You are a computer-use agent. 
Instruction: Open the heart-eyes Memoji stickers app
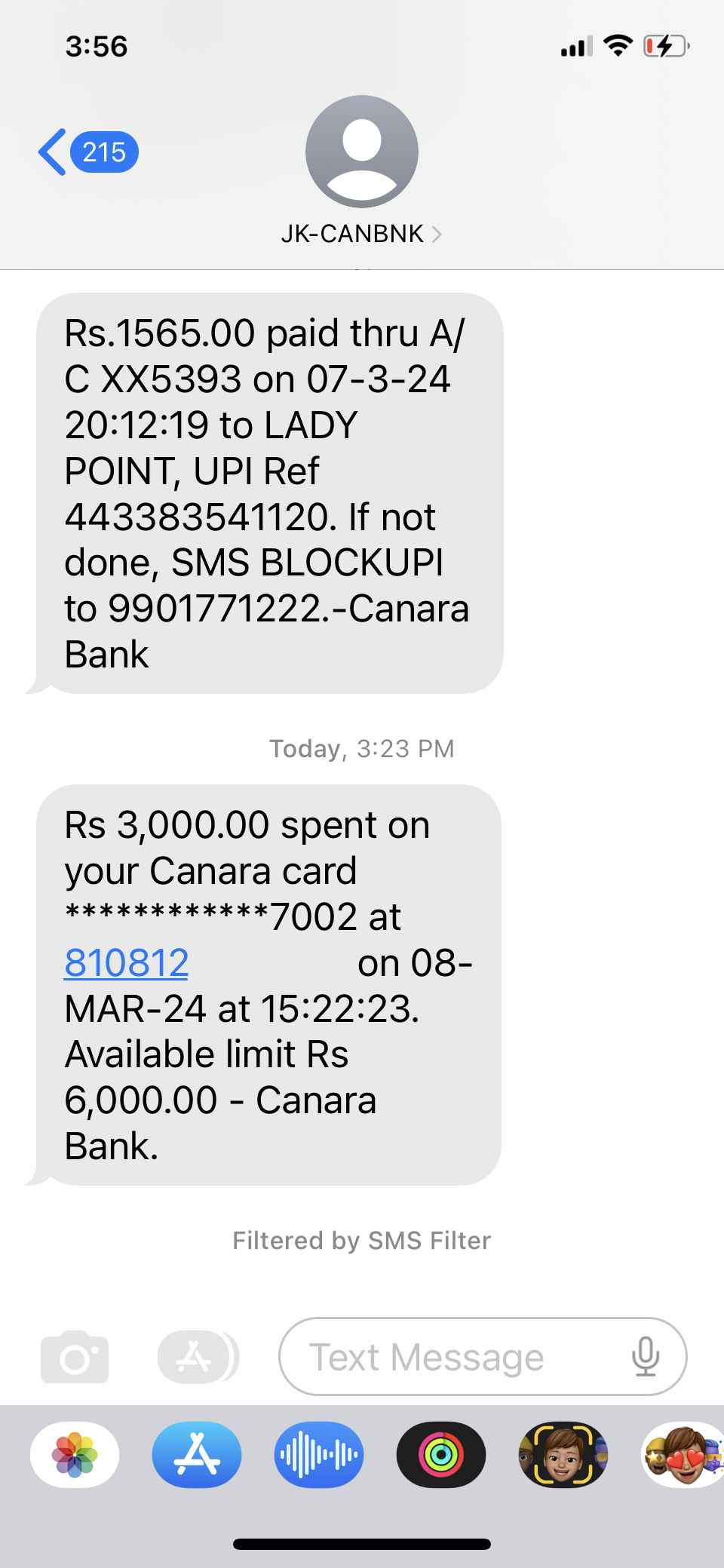(683, 1455)
